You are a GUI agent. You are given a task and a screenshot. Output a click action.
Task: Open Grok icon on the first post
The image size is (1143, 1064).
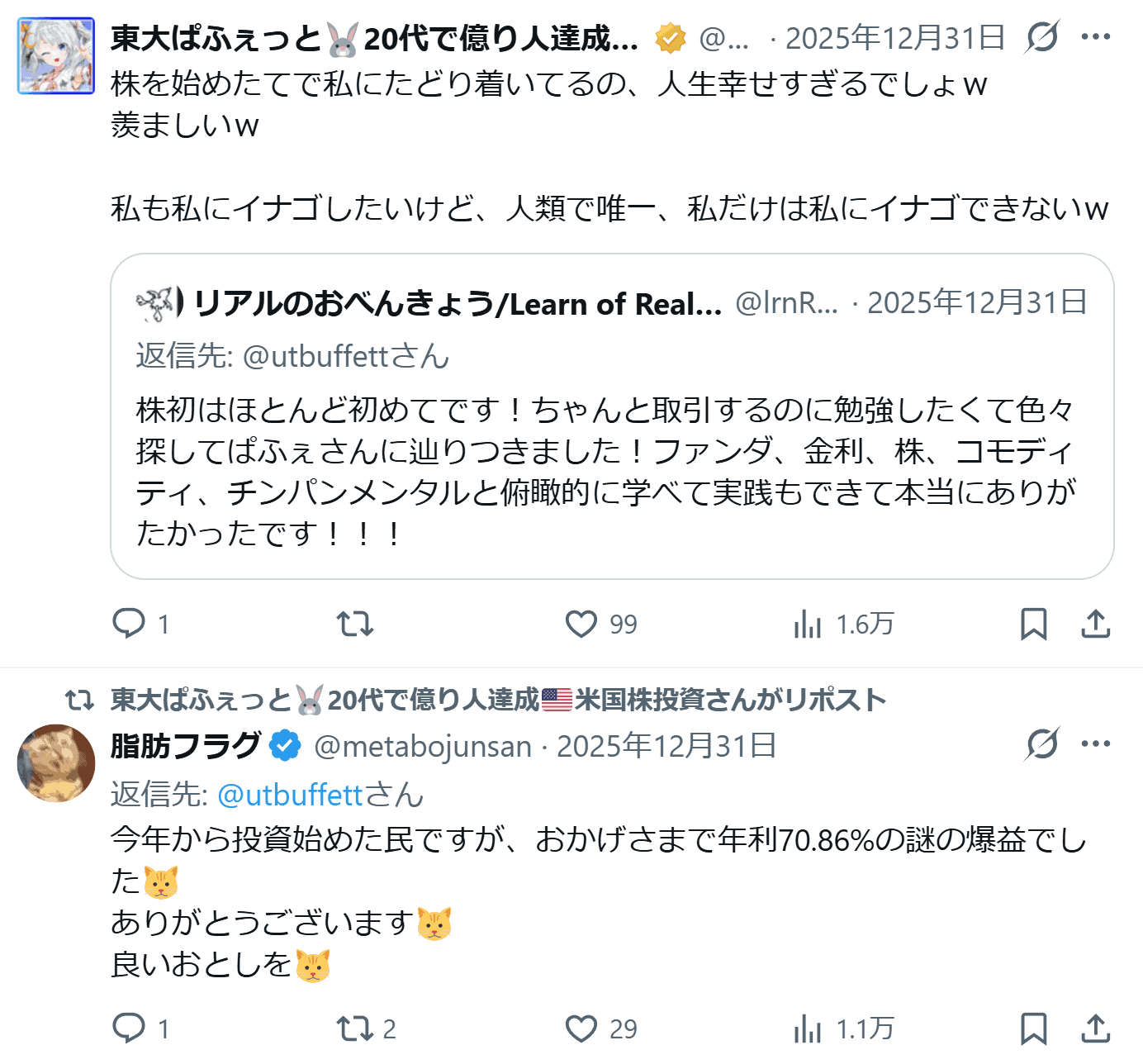(x=1042, y=37)
